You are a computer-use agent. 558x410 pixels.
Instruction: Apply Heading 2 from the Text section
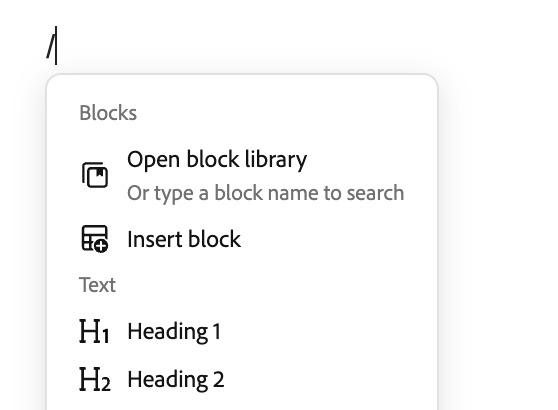pos(242,379)
